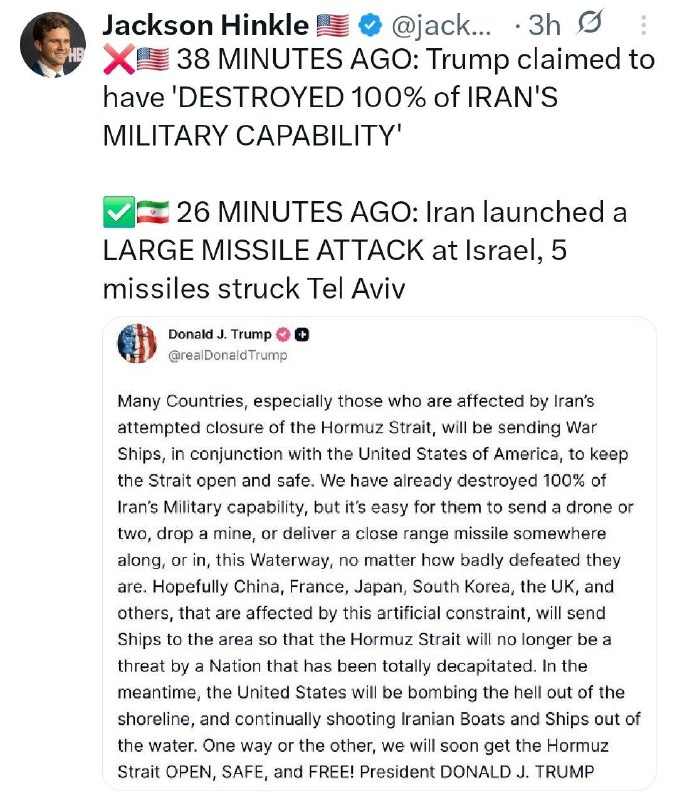Click the red verified badge beside Donald J. Trump

[x=282, y=334]
